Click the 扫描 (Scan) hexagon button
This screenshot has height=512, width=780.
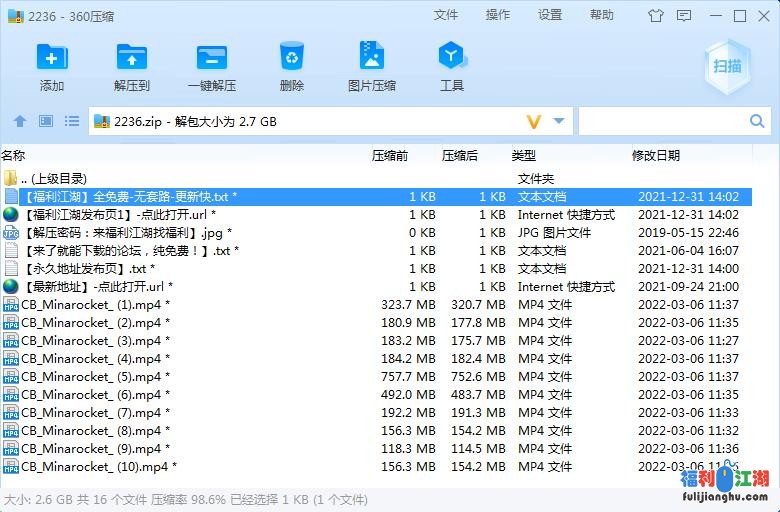[727, 66]
